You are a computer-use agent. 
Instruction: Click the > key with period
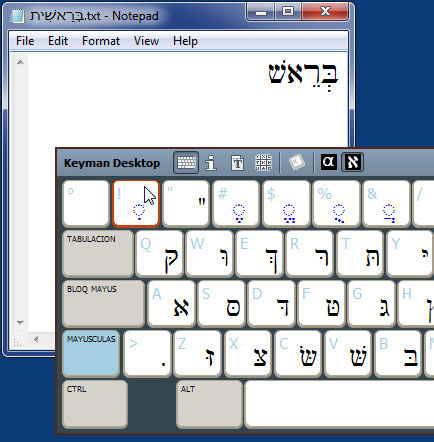point(147,354)
